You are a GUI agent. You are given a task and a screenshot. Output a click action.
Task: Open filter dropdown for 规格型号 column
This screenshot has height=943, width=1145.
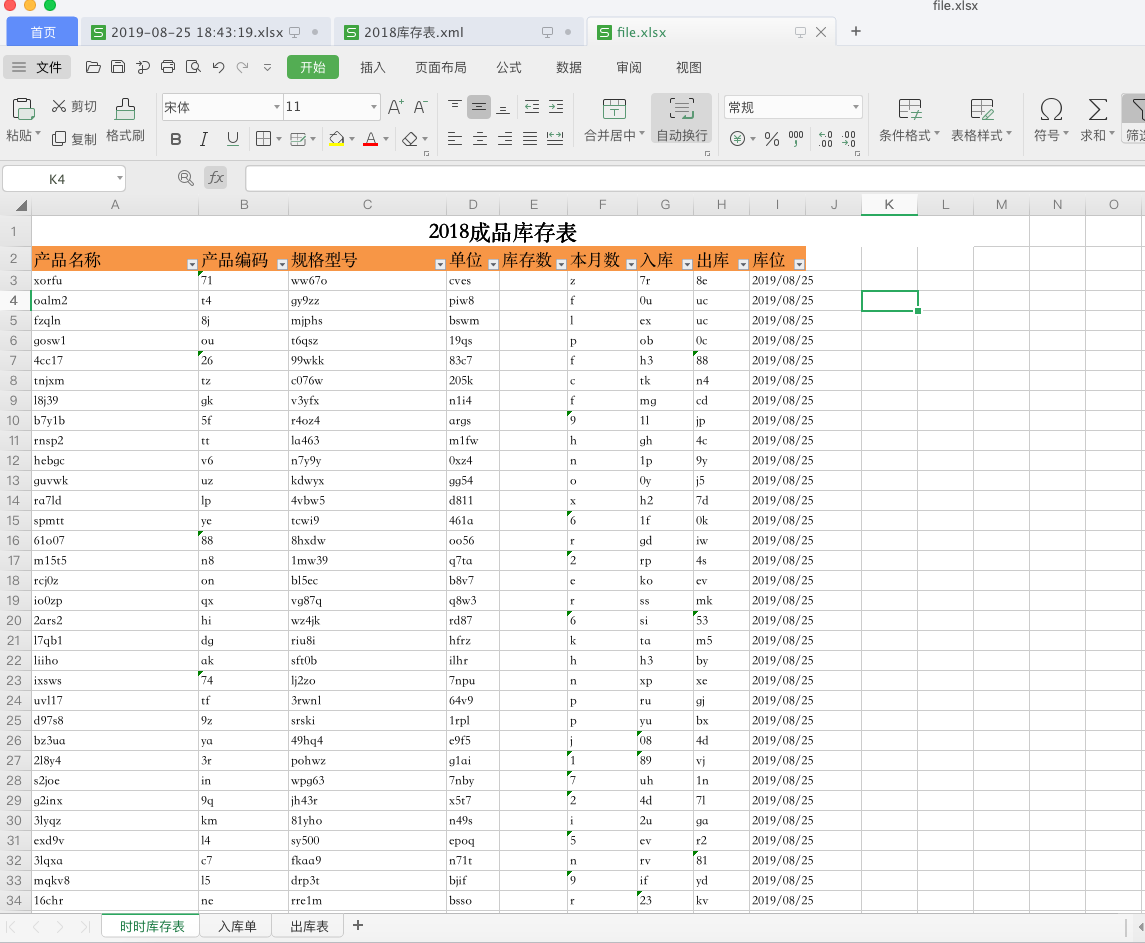point(440,264)
